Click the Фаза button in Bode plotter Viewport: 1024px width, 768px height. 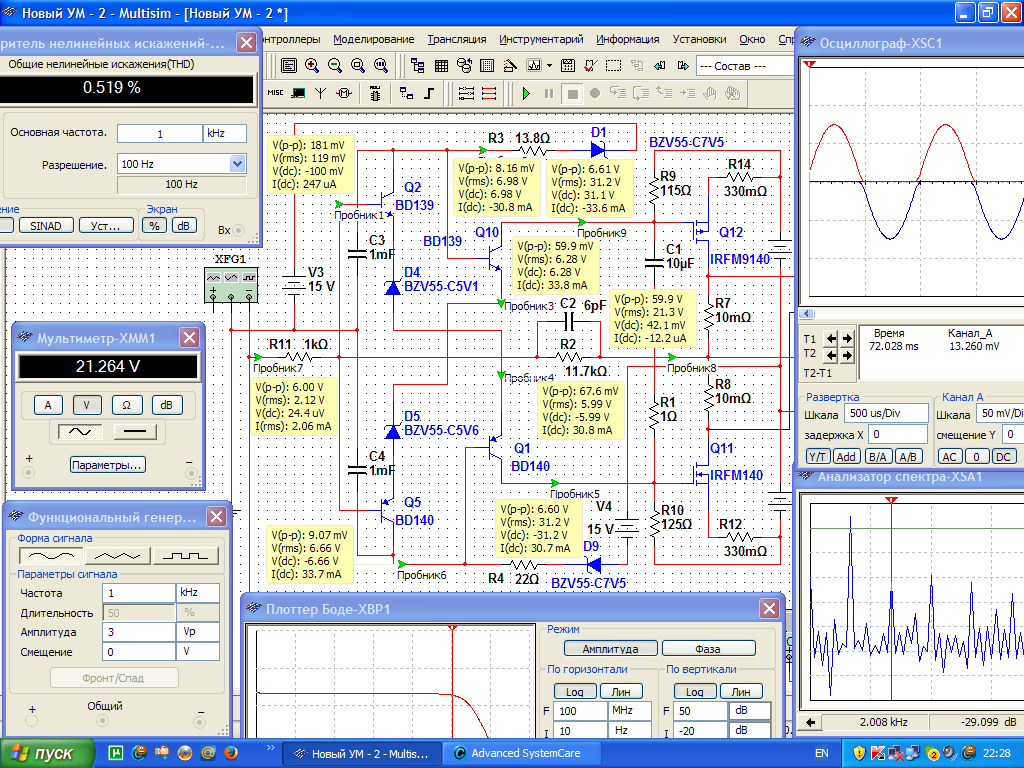pyautogui.click(x=709, y=648)
